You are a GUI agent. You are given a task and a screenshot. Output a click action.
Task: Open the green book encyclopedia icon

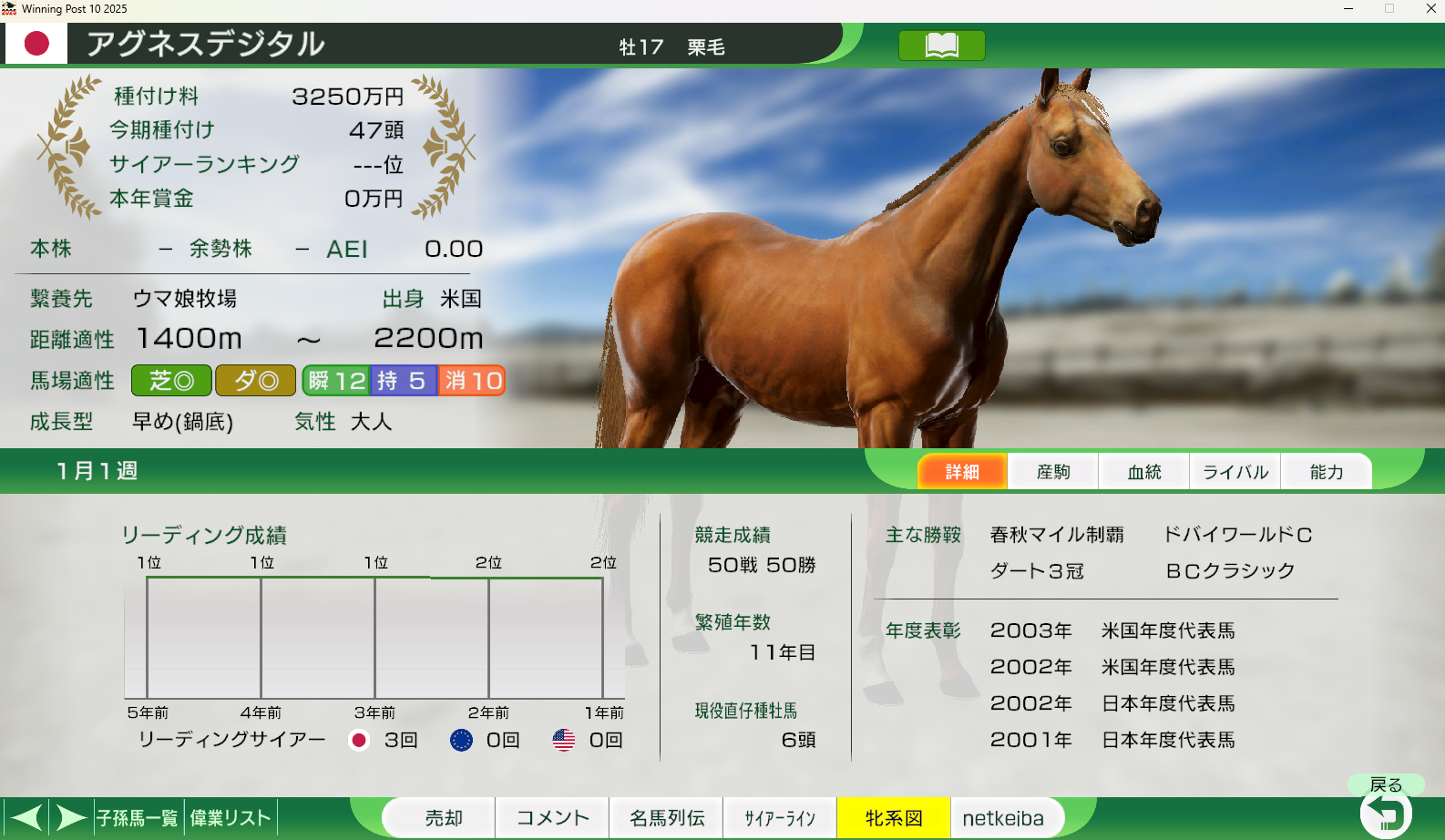941,46
